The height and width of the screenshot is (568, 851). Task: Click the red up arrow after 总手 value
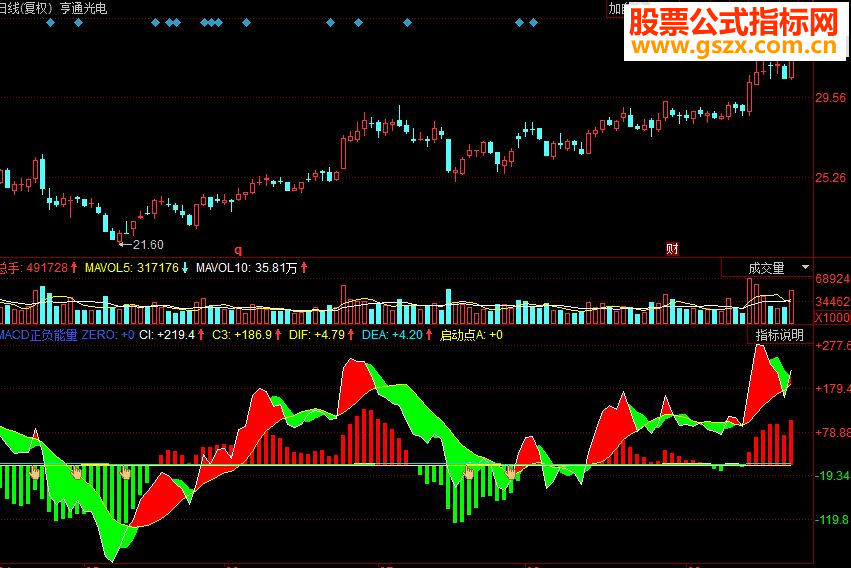point(74,267)
